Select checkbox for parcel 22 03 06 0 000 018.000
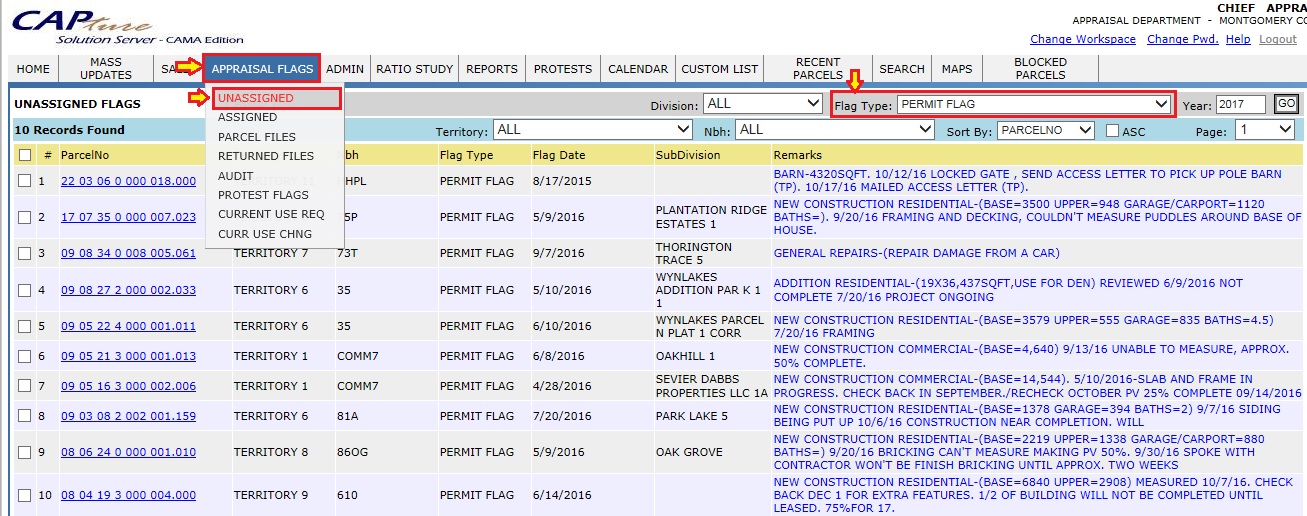This screenshot has width=1307, height=516. (25, 182)
